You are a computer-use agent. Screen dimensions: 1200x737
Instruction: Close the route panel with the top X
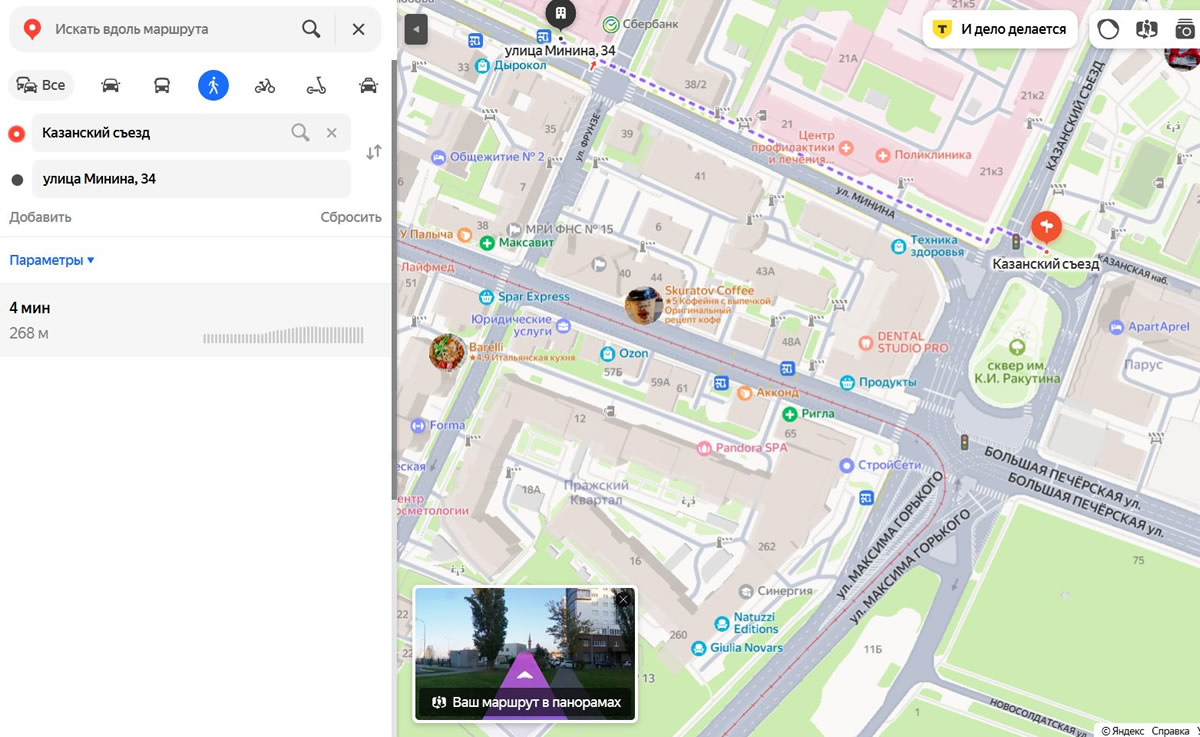pos(358,29)
